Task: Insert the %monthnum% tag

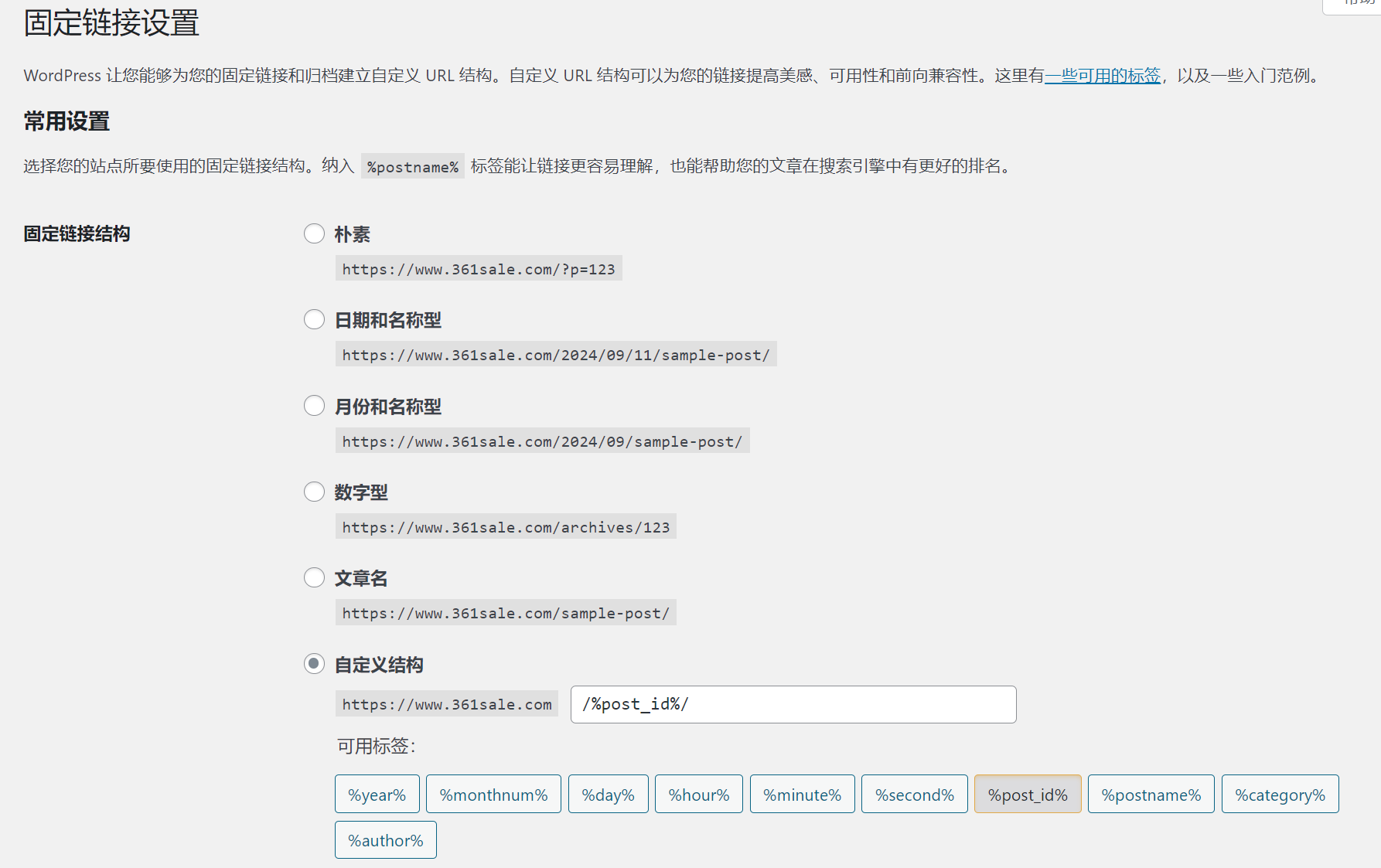Action: pyautogui.click(x=493, y=794)
